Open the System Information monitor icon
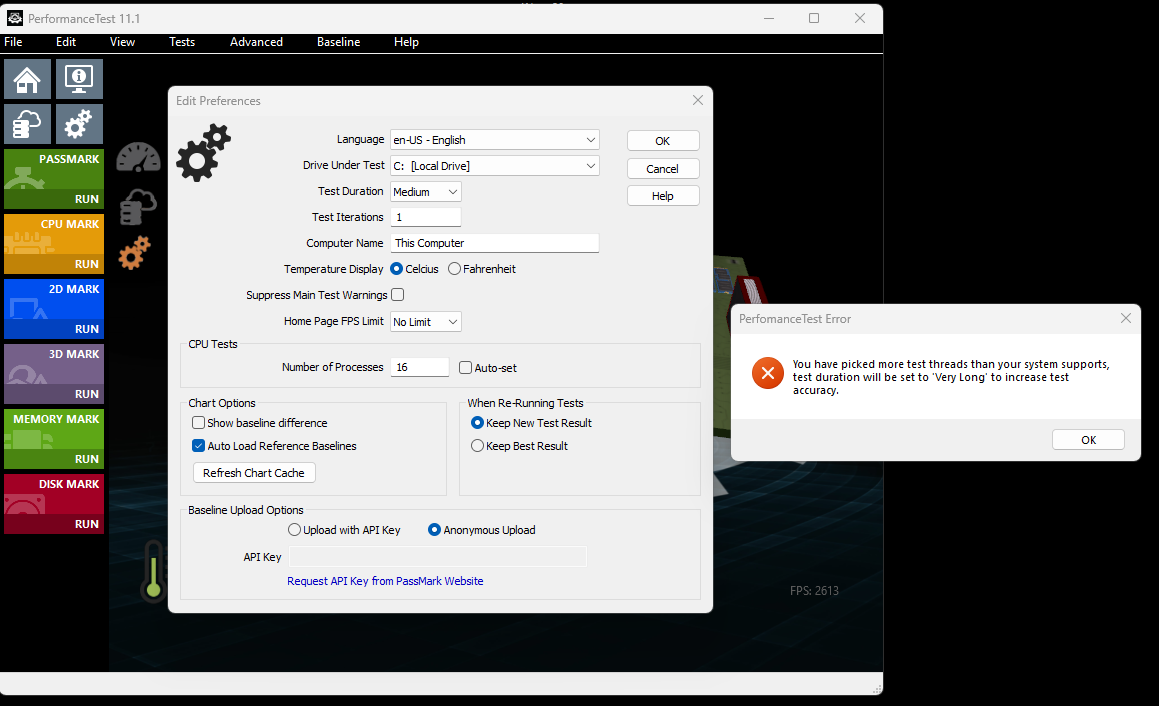The image size is (1159, 706). (x=79, y=79)
